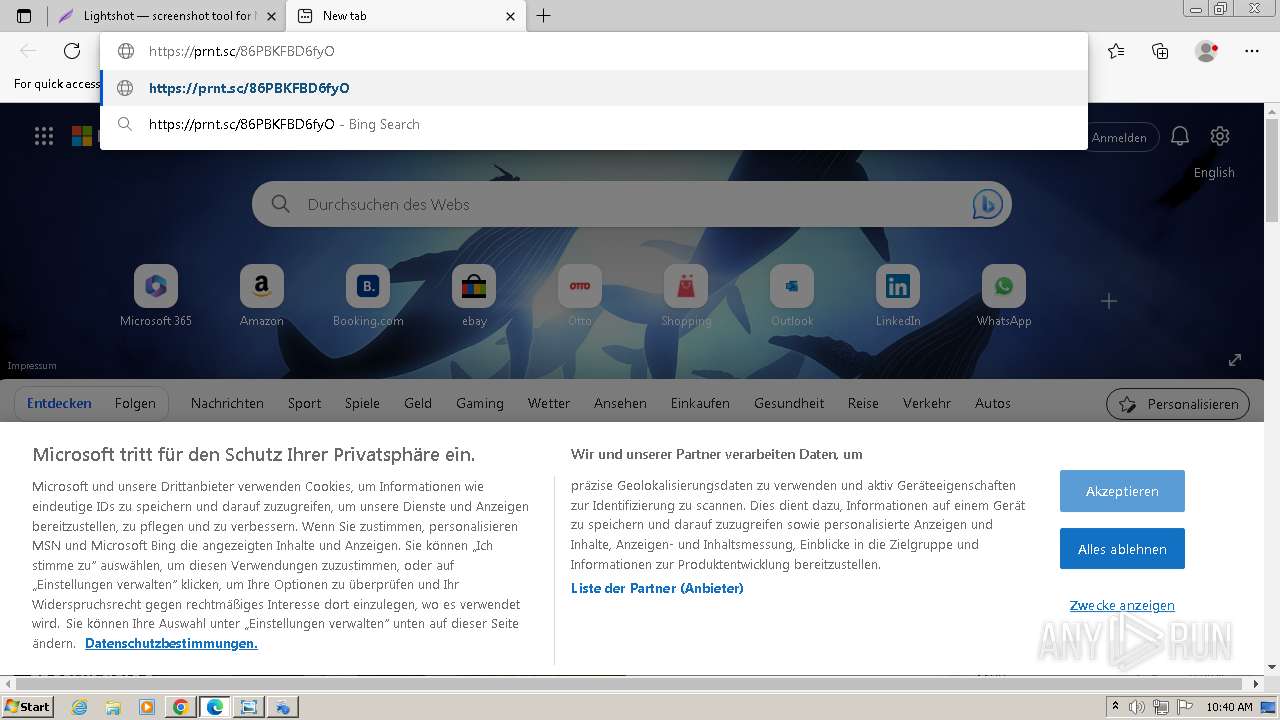Open page settings gear icon

[x=1220, y=136]
